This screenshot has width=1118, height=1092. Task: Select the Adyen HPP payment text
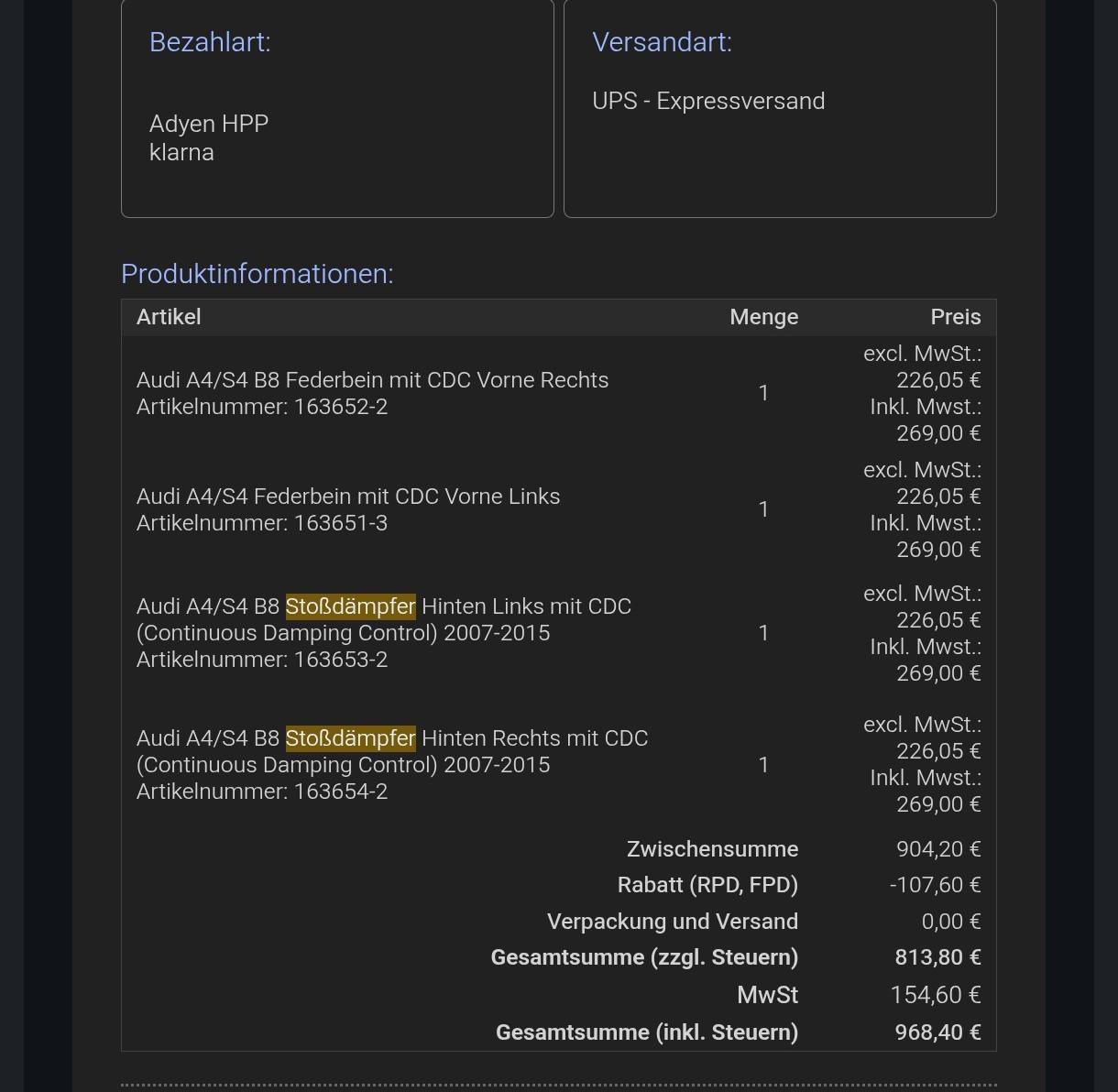(x=209, y=124)
